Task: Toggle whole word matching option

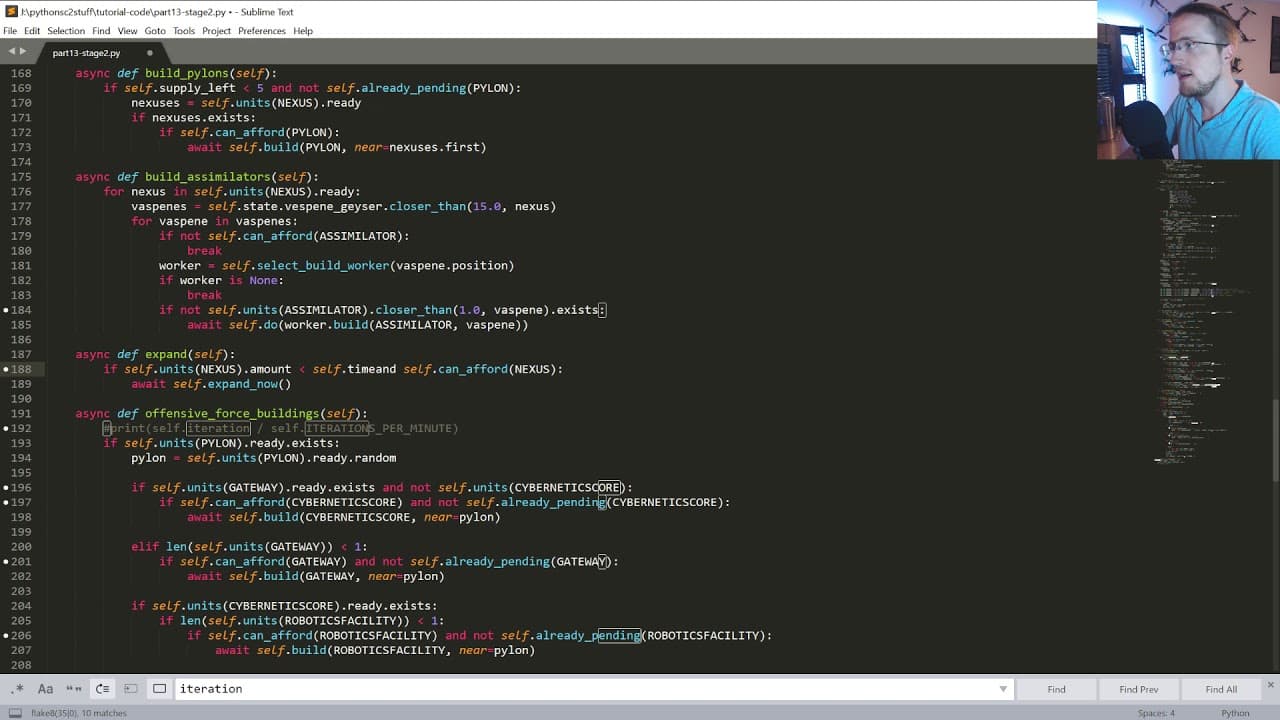Action: 73,689
